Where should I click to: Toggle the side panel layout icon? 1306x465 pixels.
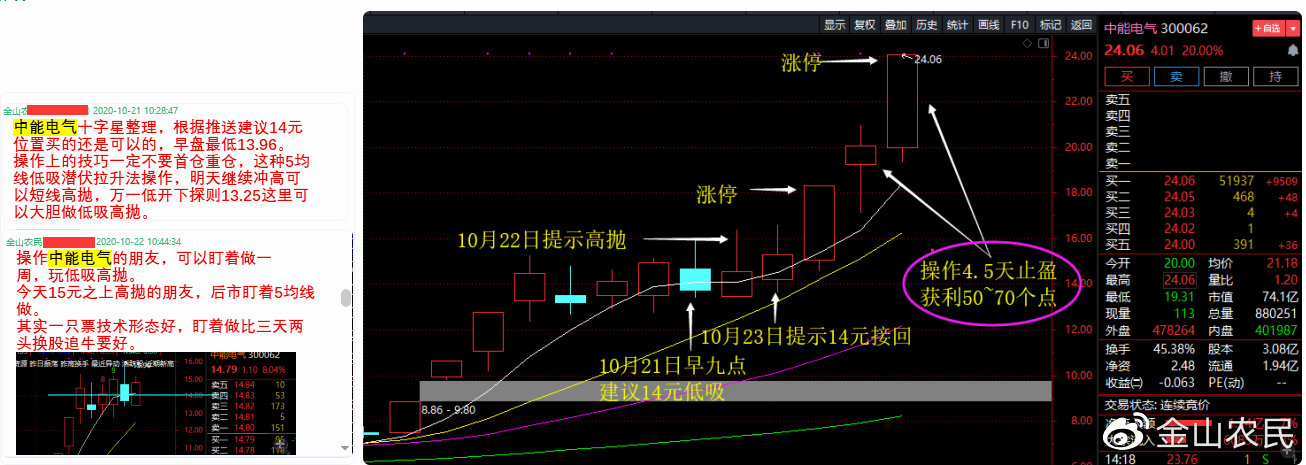tap(1043, 44)
